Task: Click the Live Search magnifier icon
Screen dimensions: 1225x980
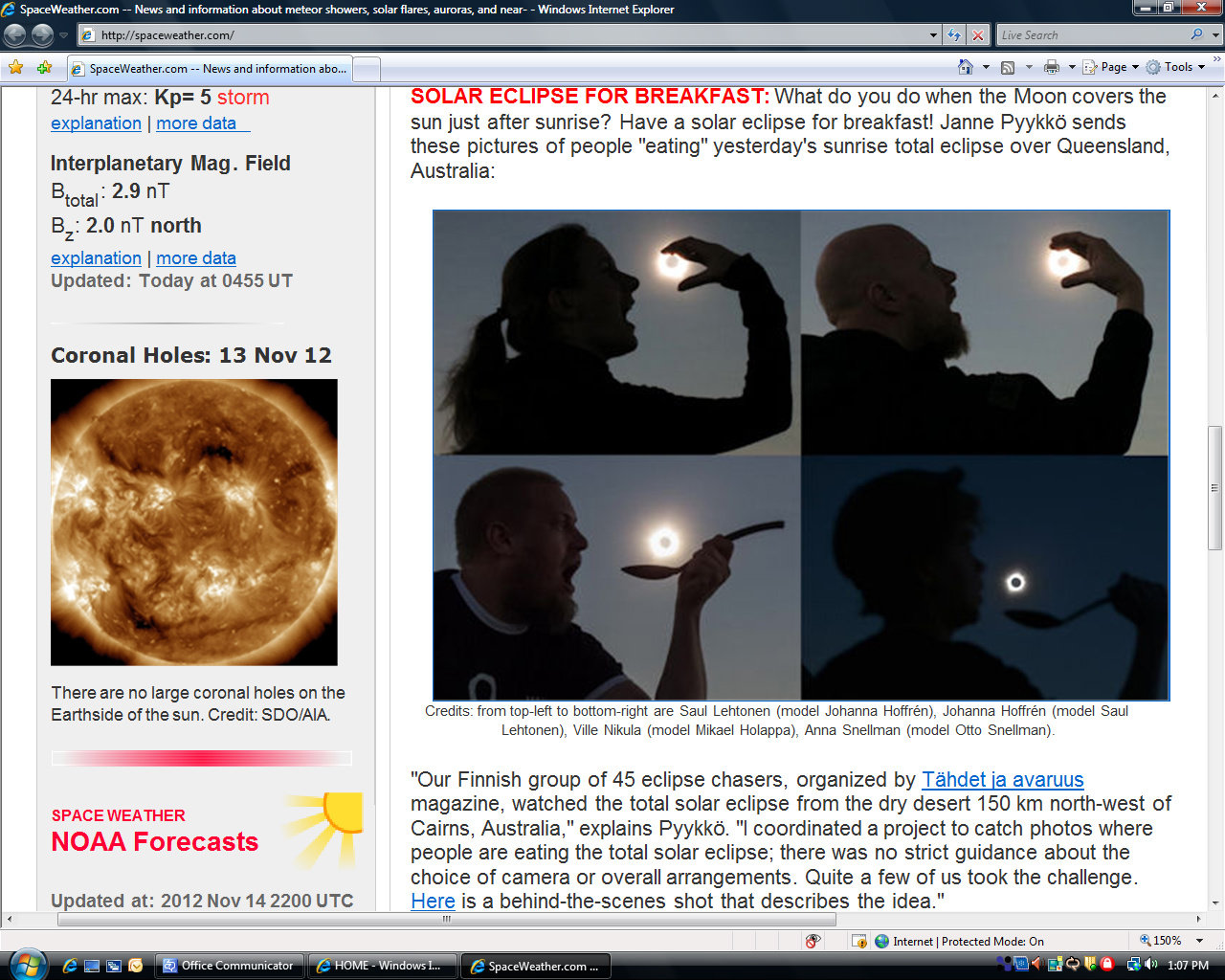Action: coord(1196,35)
